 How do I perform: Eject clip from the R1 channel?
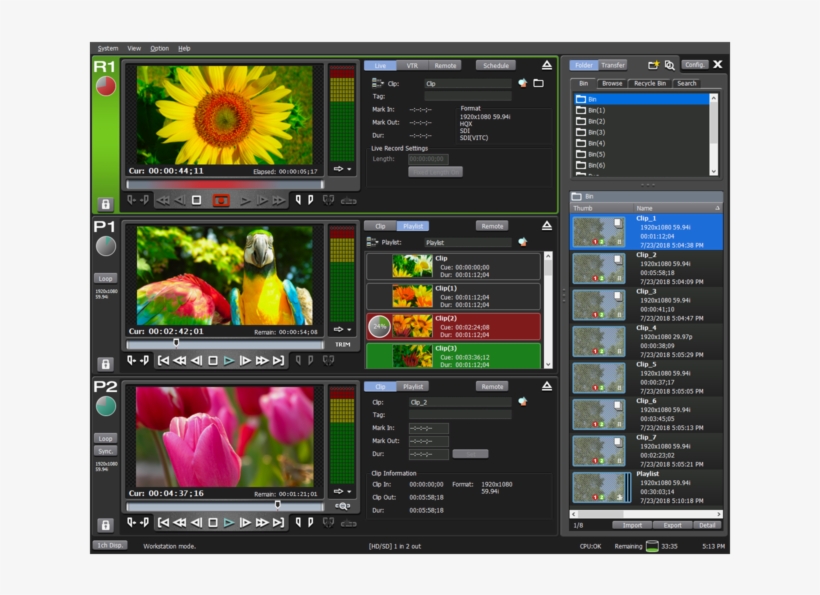[546, 65]
